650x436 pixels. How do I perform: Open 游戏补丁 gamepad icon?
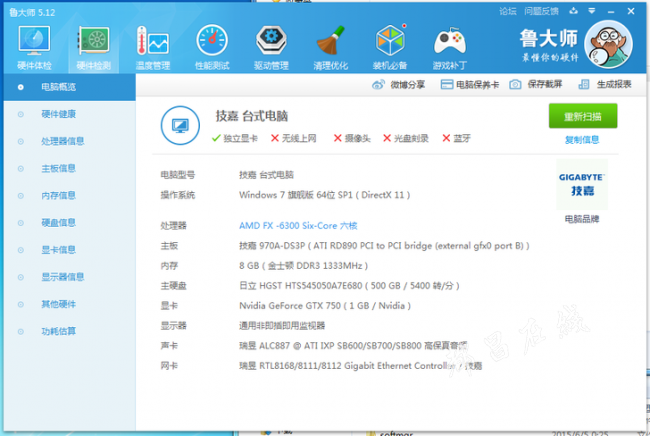point(450,47)
